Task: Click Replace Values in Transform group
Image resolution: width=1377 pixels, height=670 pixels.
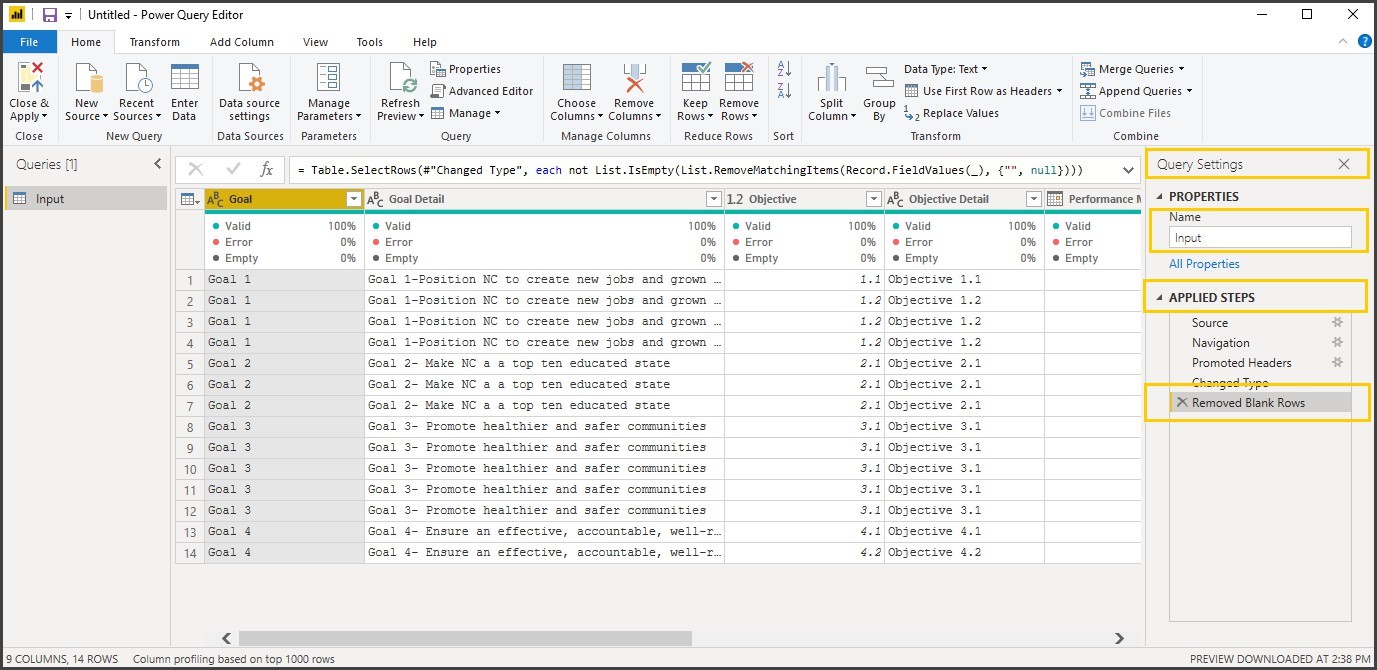Action: pyautogui.click(x=951, y=113)
